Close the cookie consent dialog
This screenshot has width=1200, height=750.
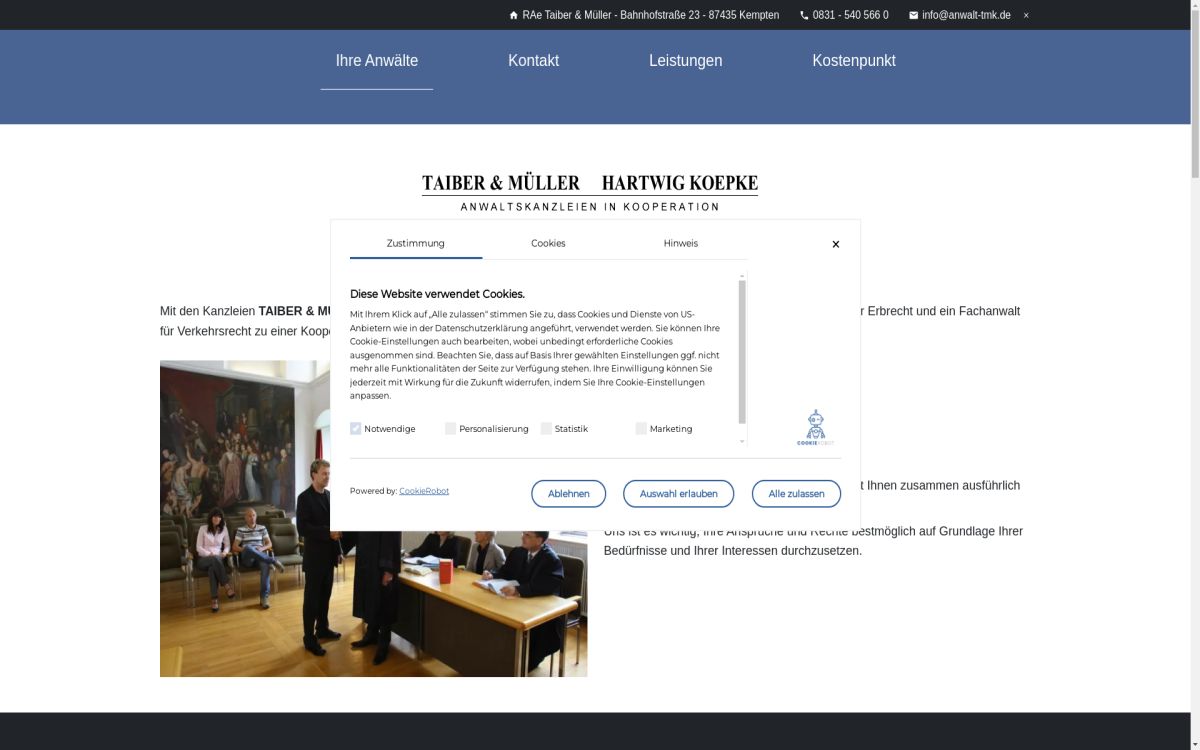tap(836, 244)
